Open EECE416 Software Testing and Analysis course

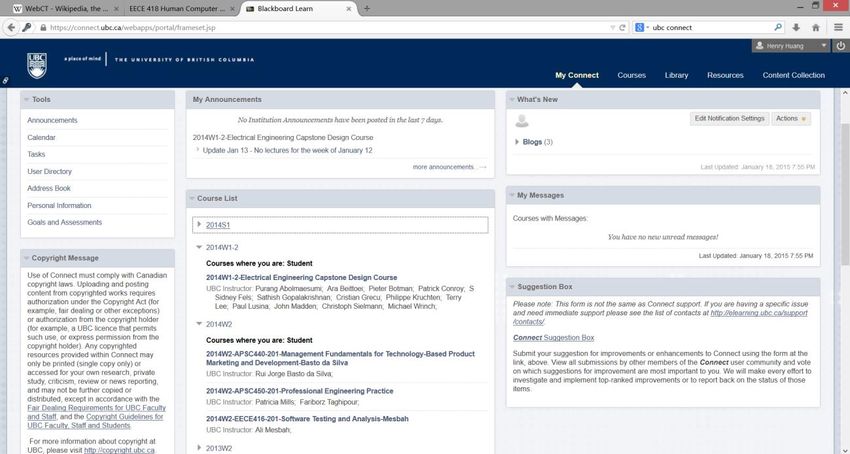point(307,419)
